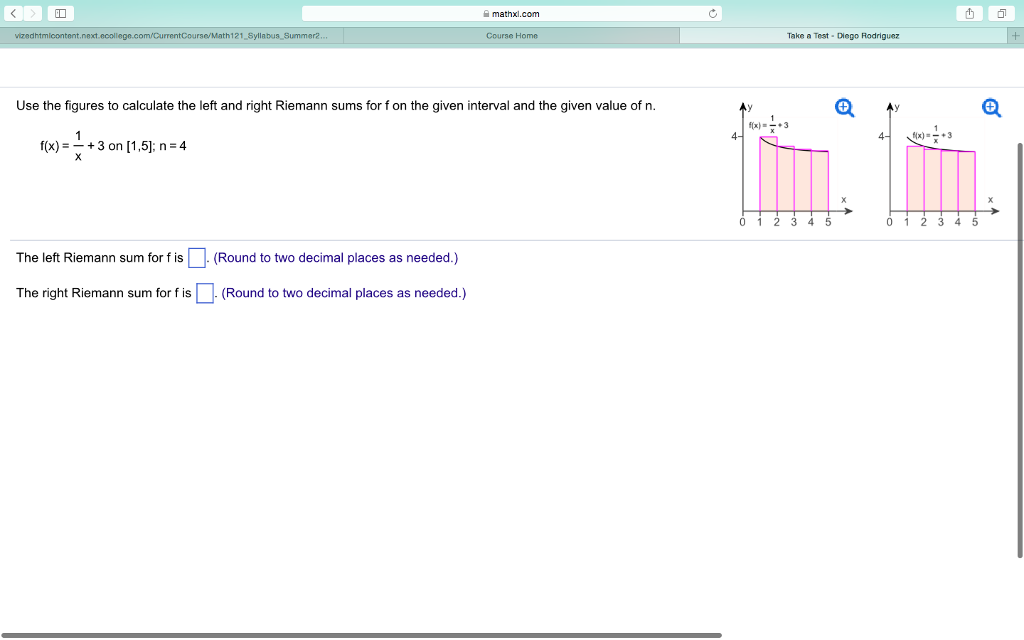Go back using the back arrow
Screen dimensions: 1024x640
click(x=14, y=14)
